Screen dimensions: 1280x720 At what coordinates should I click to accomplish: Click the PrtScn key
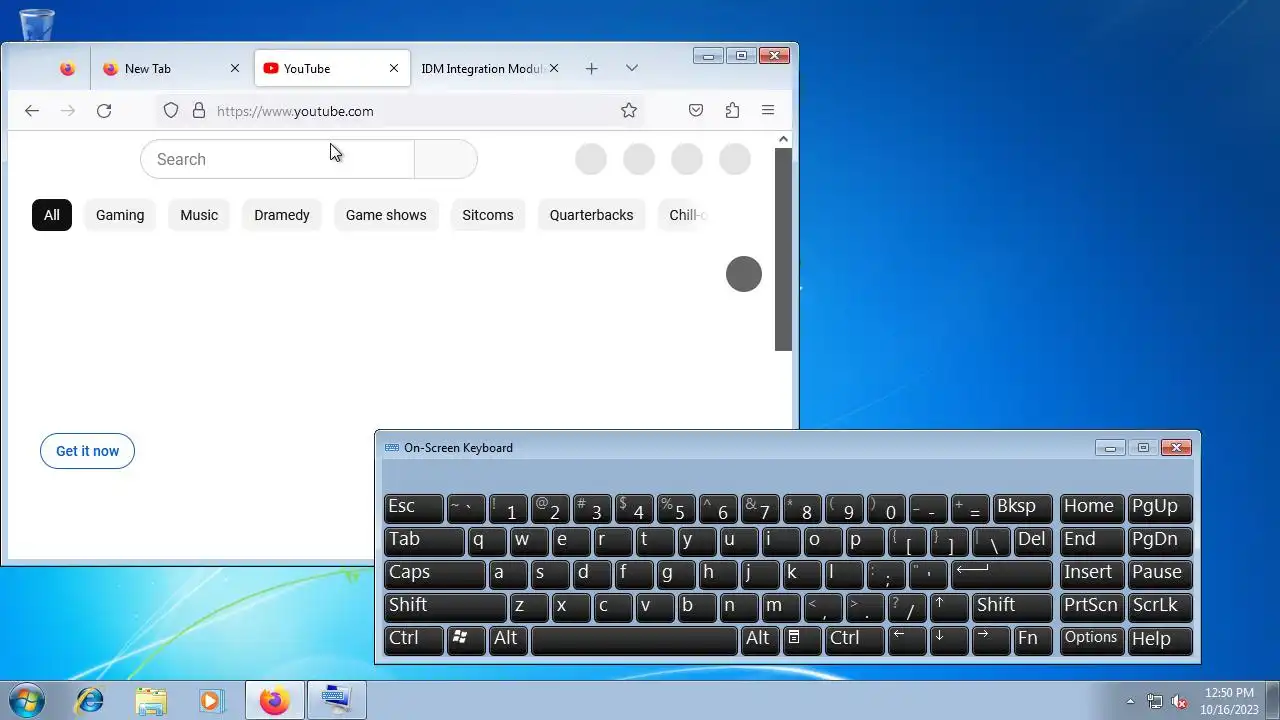pyautogui.click(x=1092, y=607)
